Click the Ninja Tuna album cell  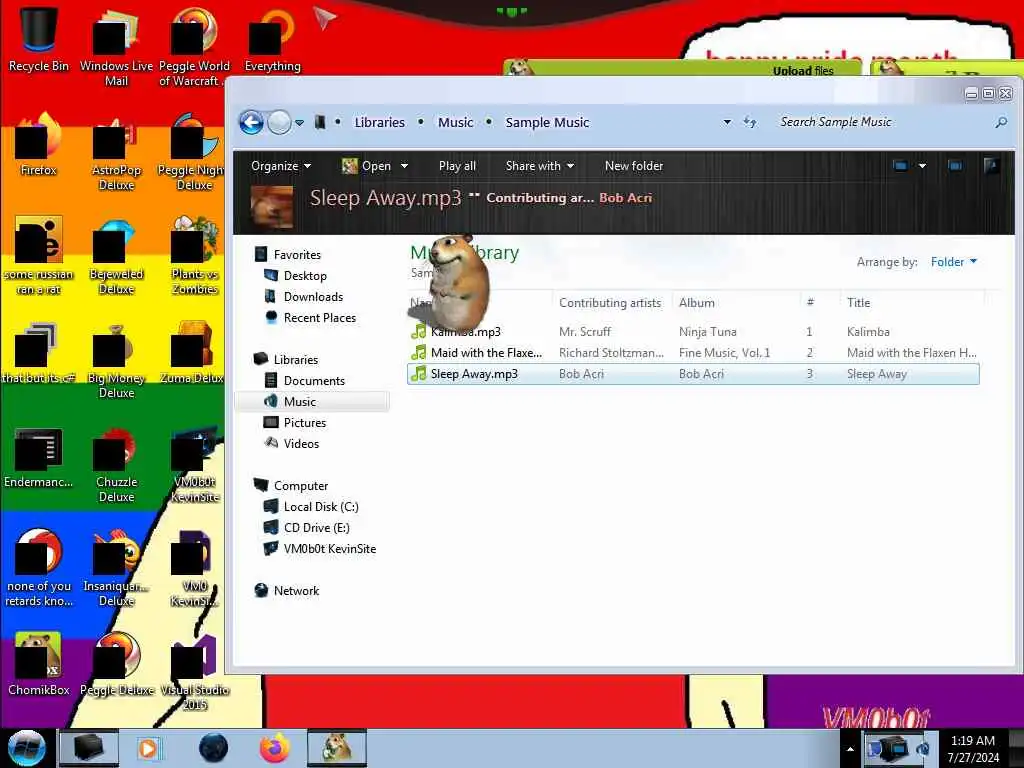[707, 332]
